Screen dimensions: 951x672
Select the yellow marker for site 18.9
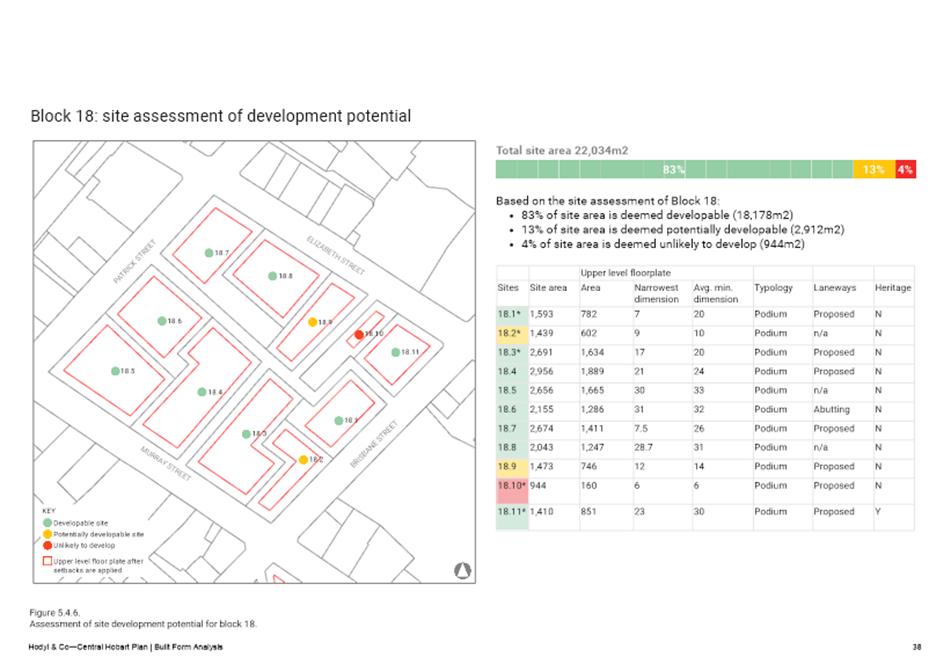pos(312,322)
